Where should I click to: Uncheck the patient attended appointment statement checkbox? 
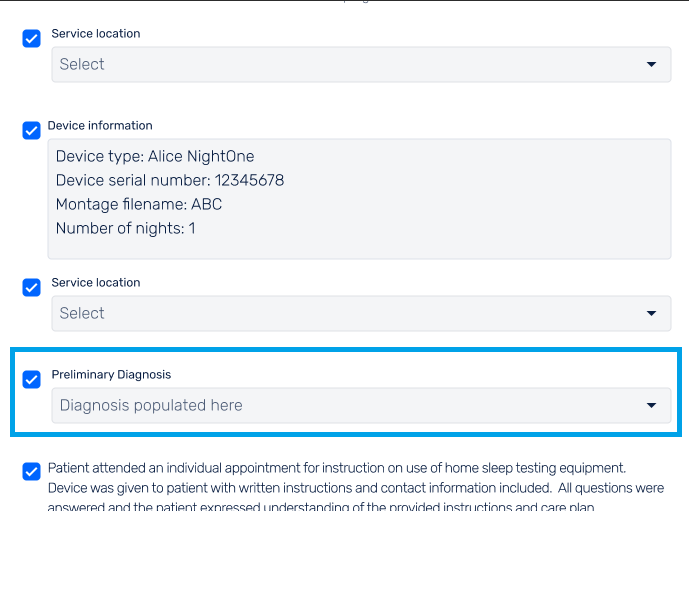[x=31, y=471]
